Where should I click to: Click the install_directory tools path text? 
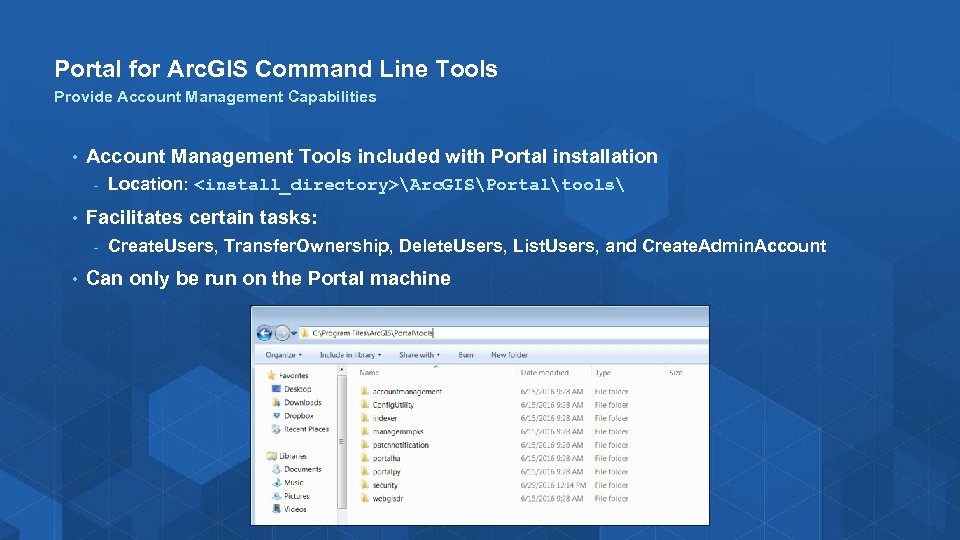click(409, 184)
